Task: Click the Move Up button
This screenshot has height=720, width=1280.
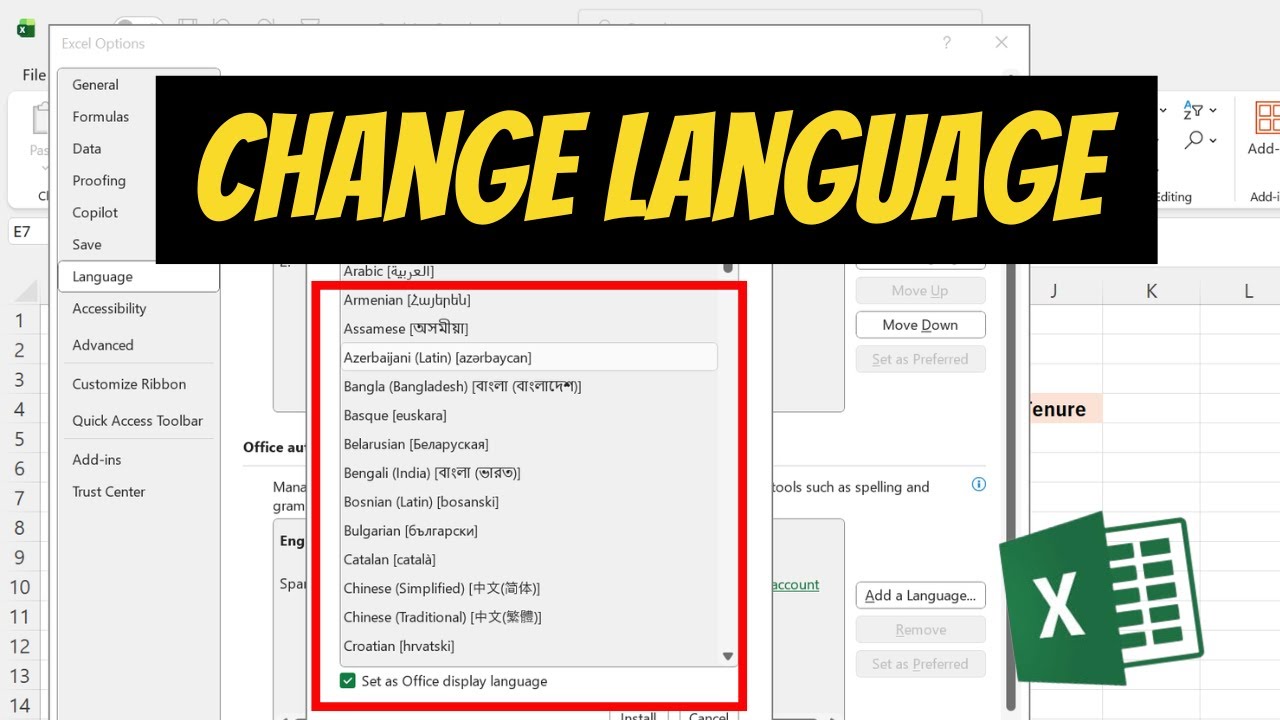Action: click(920, 291)
